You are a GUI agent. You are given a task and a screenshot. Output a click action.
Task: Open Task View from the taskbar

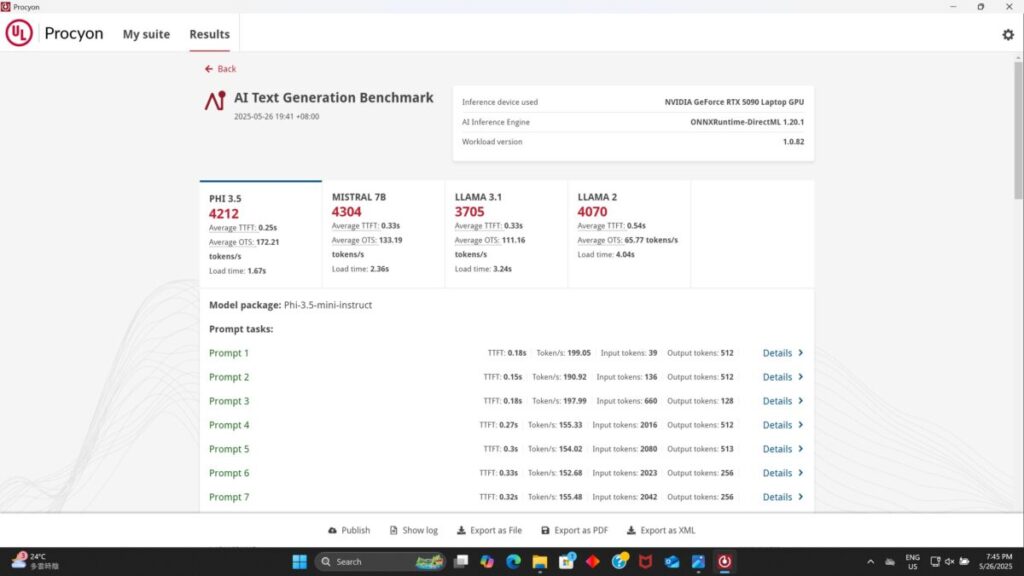point(461,562)
